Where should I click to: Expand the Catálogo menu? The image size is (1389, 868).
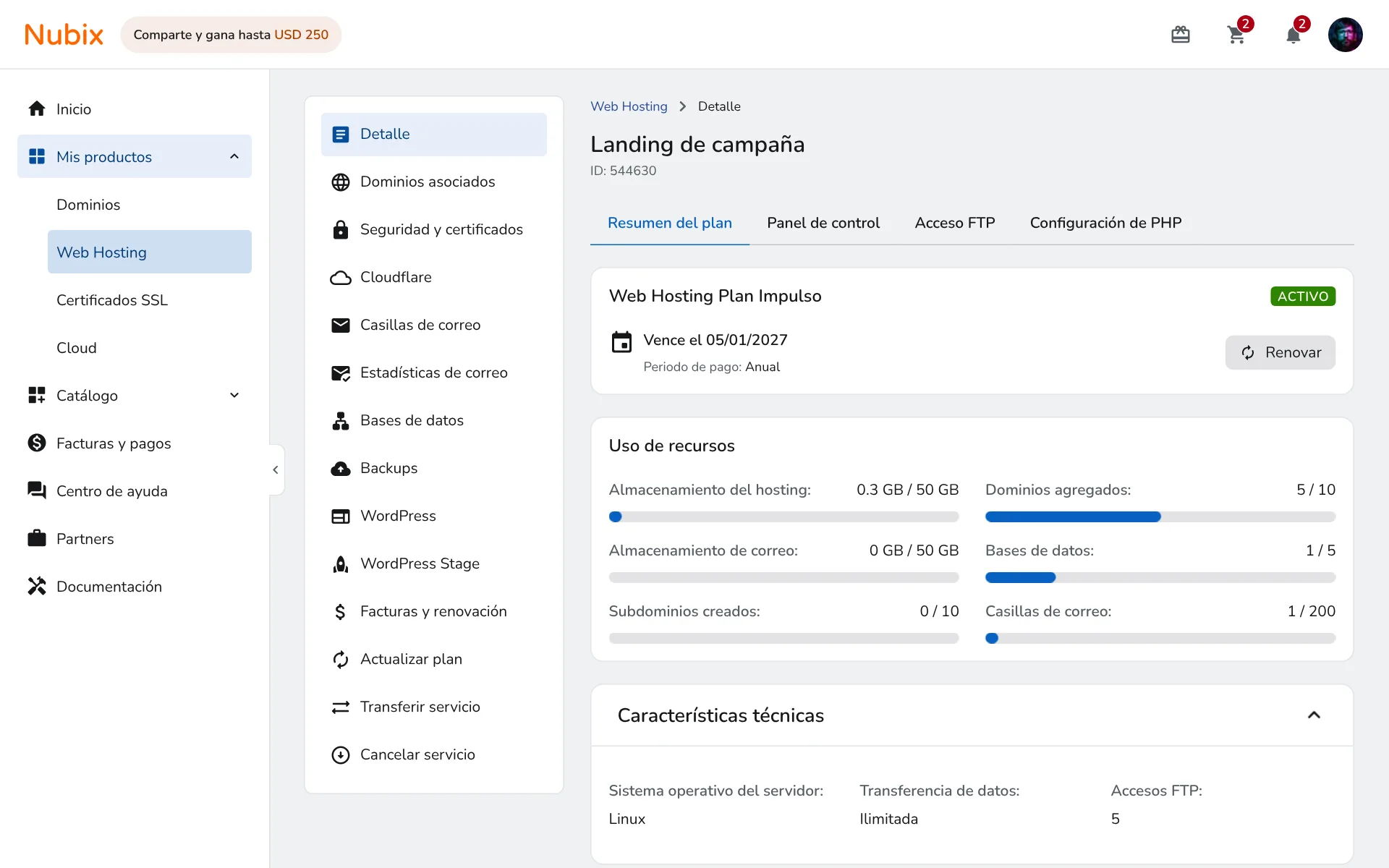(x=234, y=395)
